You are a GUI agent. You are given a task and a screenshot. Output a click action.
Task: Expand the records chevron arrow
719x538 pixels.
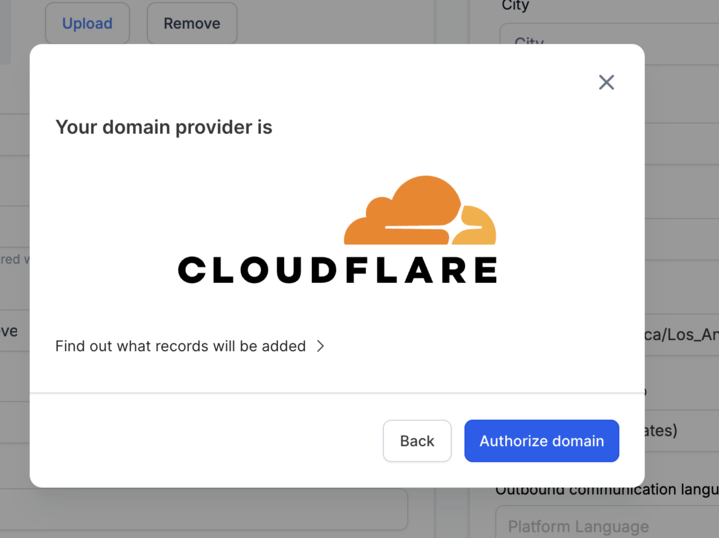(321, 346)
